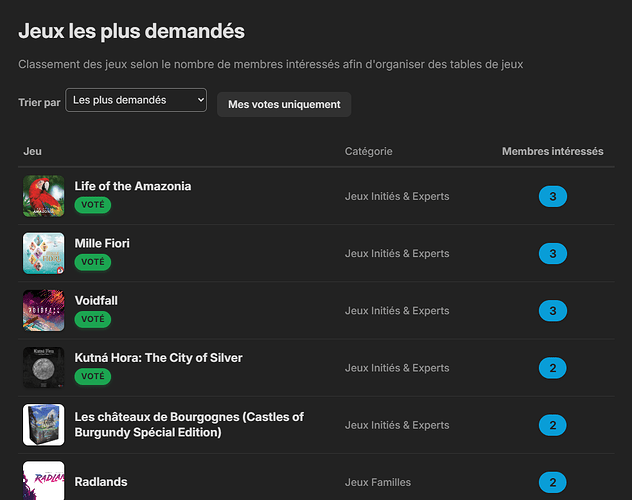Open the 'Les plus demandés' sort dropdown
632x500 pixels.
tap(136, 100)
